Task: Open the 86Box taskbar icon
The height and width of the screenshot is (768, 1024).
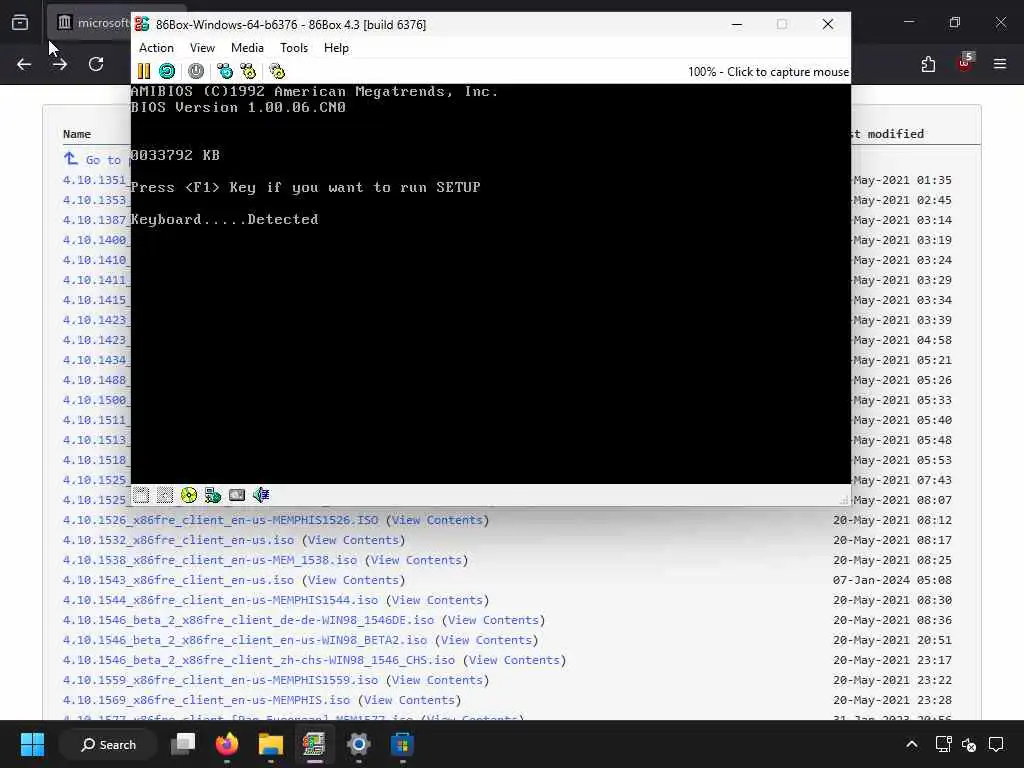Action: (x=314, y=744)
